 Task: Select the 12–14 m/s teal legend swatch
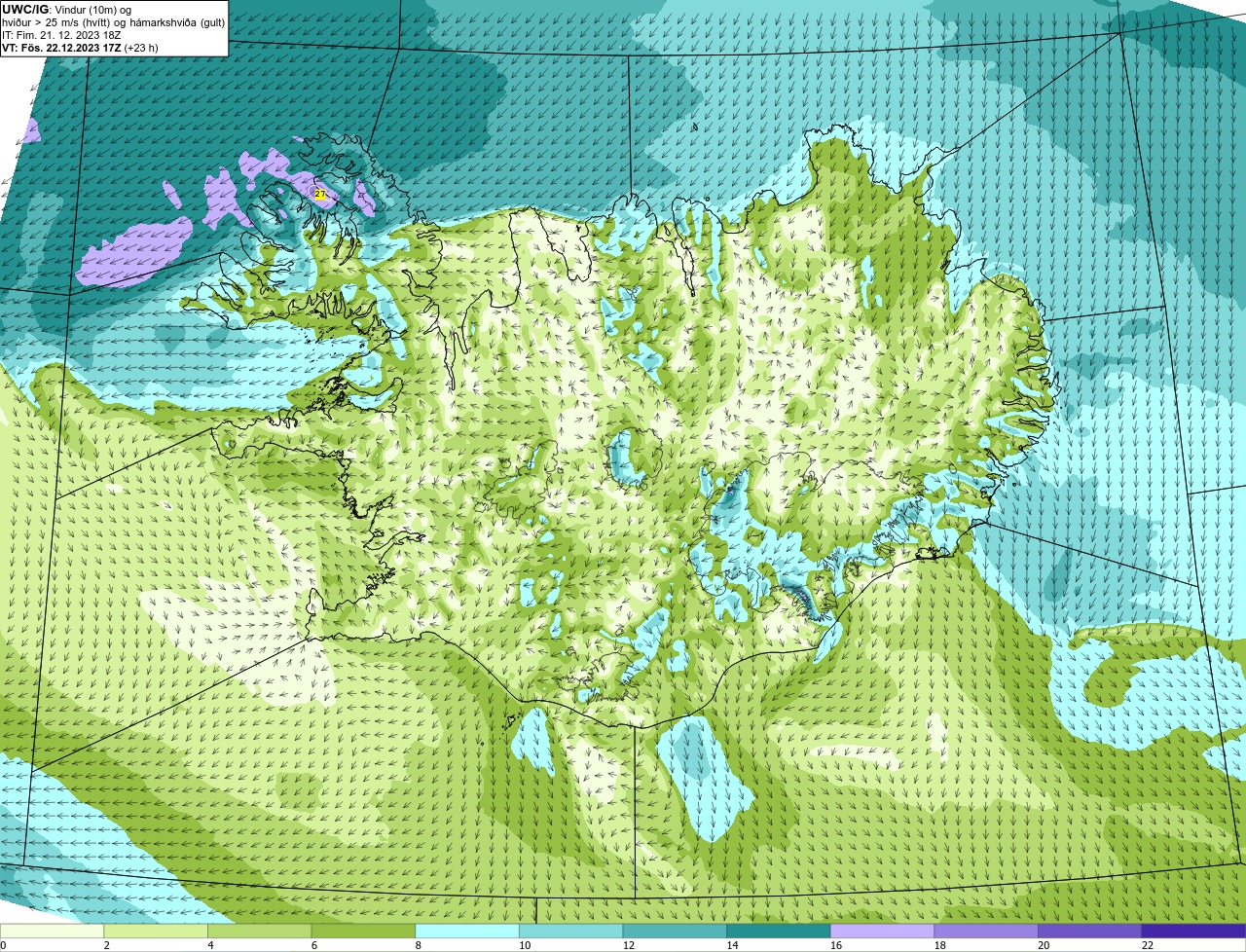tap(675, 931)
